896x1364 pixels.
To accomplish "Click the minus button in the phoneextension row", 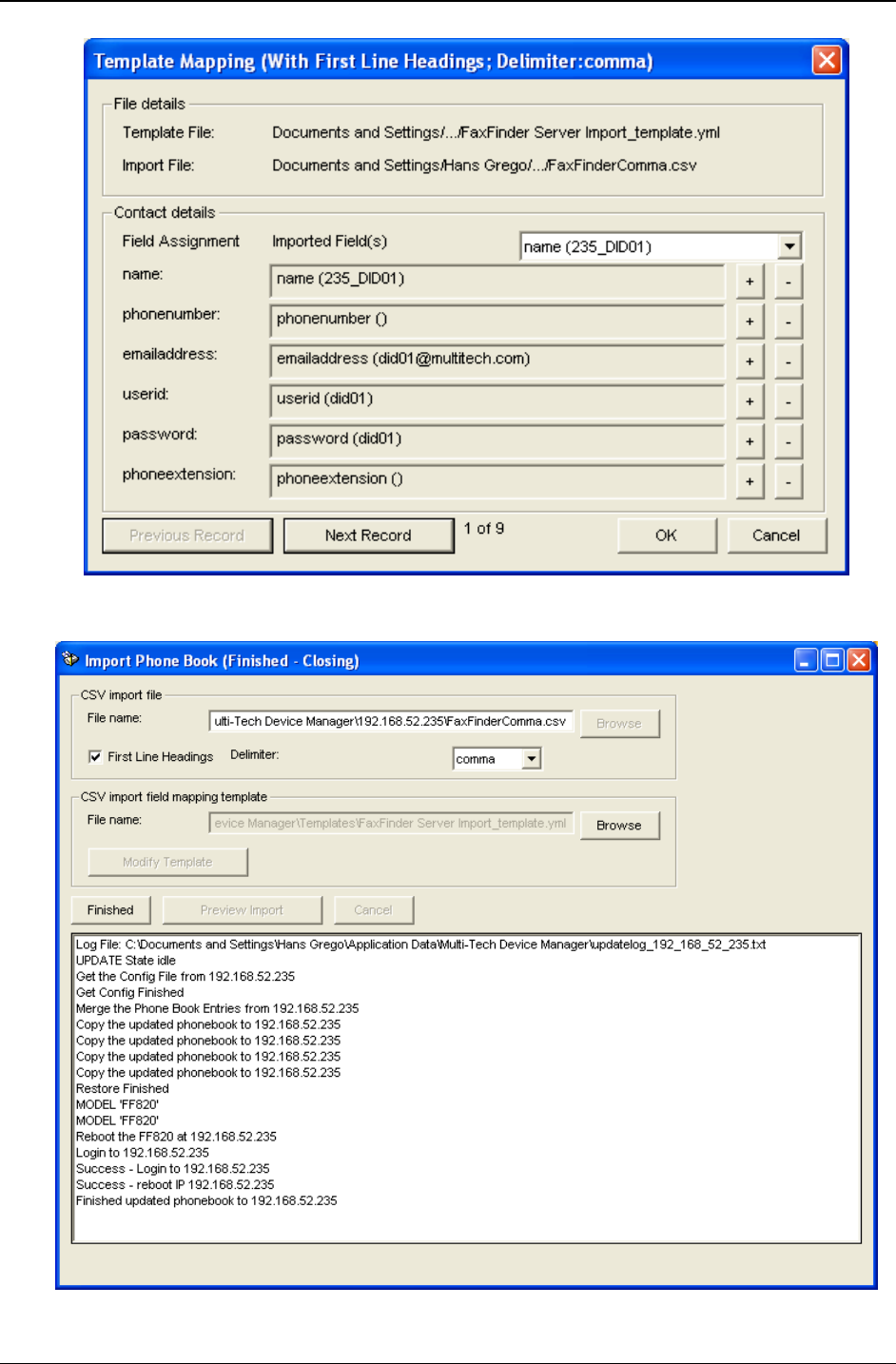I will point(789,481).
